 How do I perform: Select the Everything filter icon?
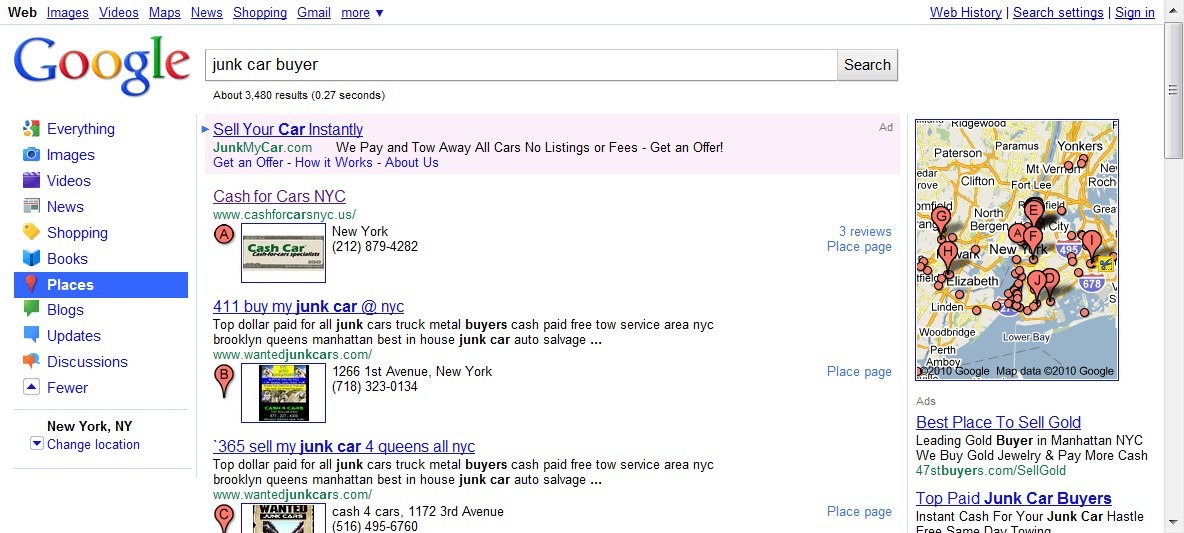(31, 129)
